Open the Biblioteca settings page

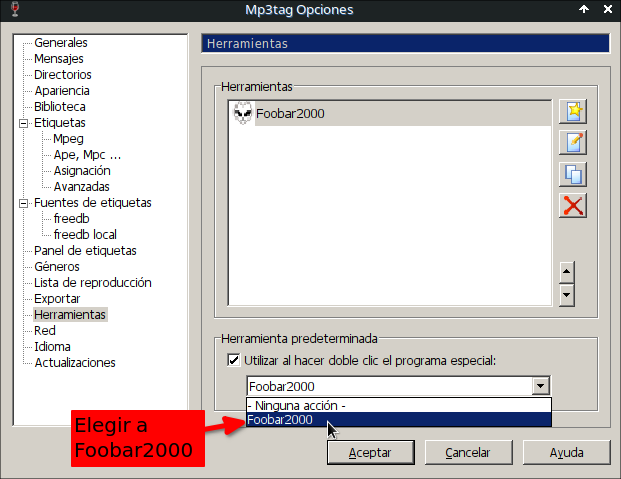click(60, 107)
